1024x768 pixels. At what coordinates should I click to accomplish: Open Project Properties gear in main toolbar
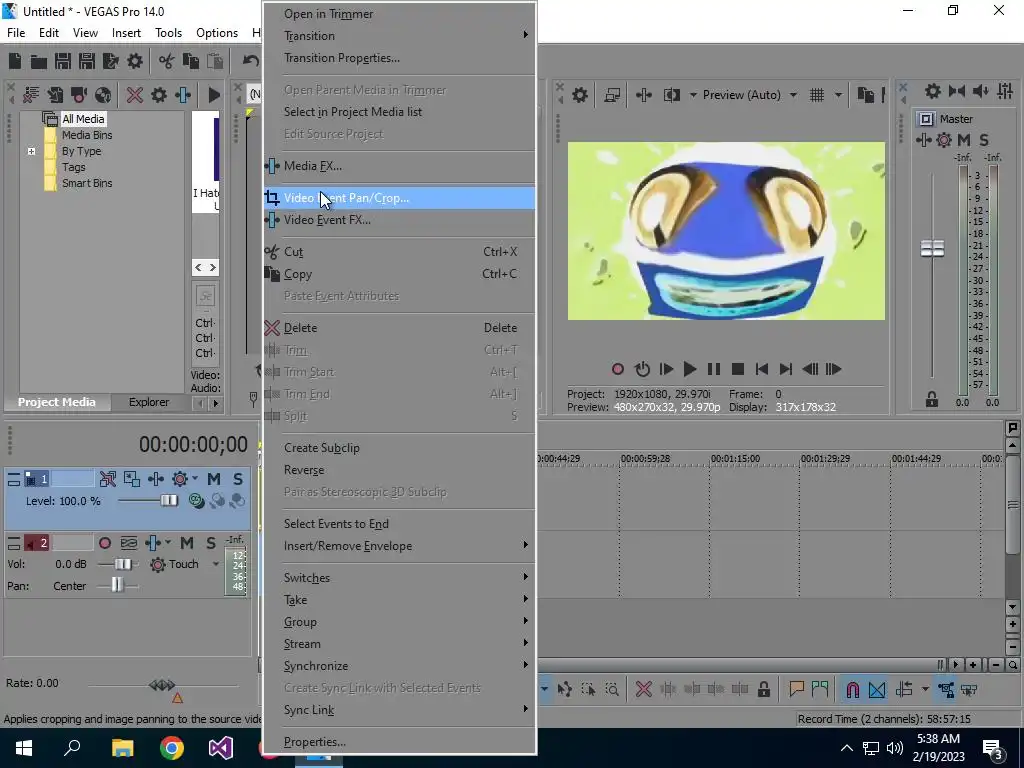pyautogui.click(x=135, y=61)
